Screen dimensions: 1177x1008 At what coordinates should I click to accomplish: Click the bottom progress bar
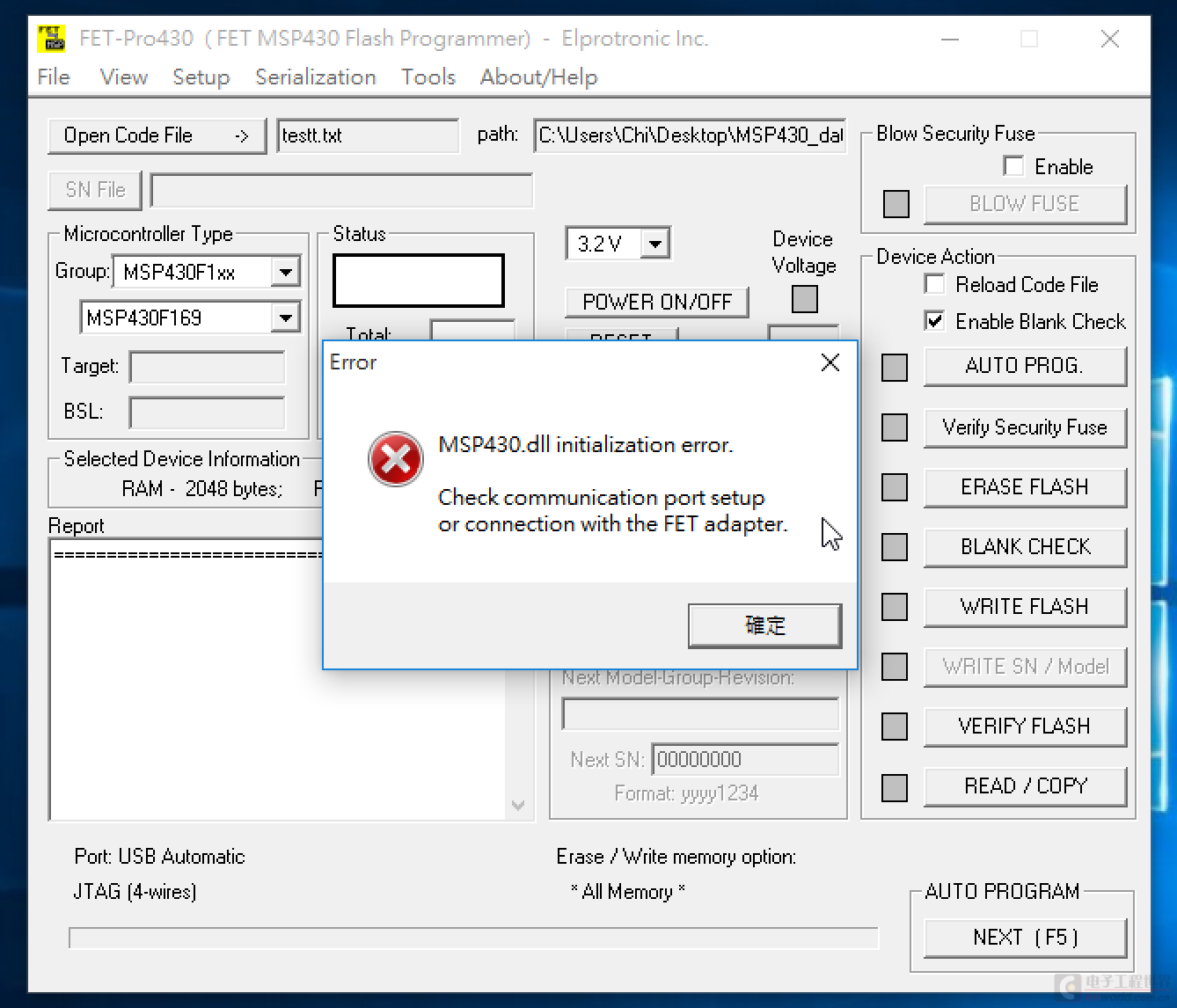click(473, 938)
